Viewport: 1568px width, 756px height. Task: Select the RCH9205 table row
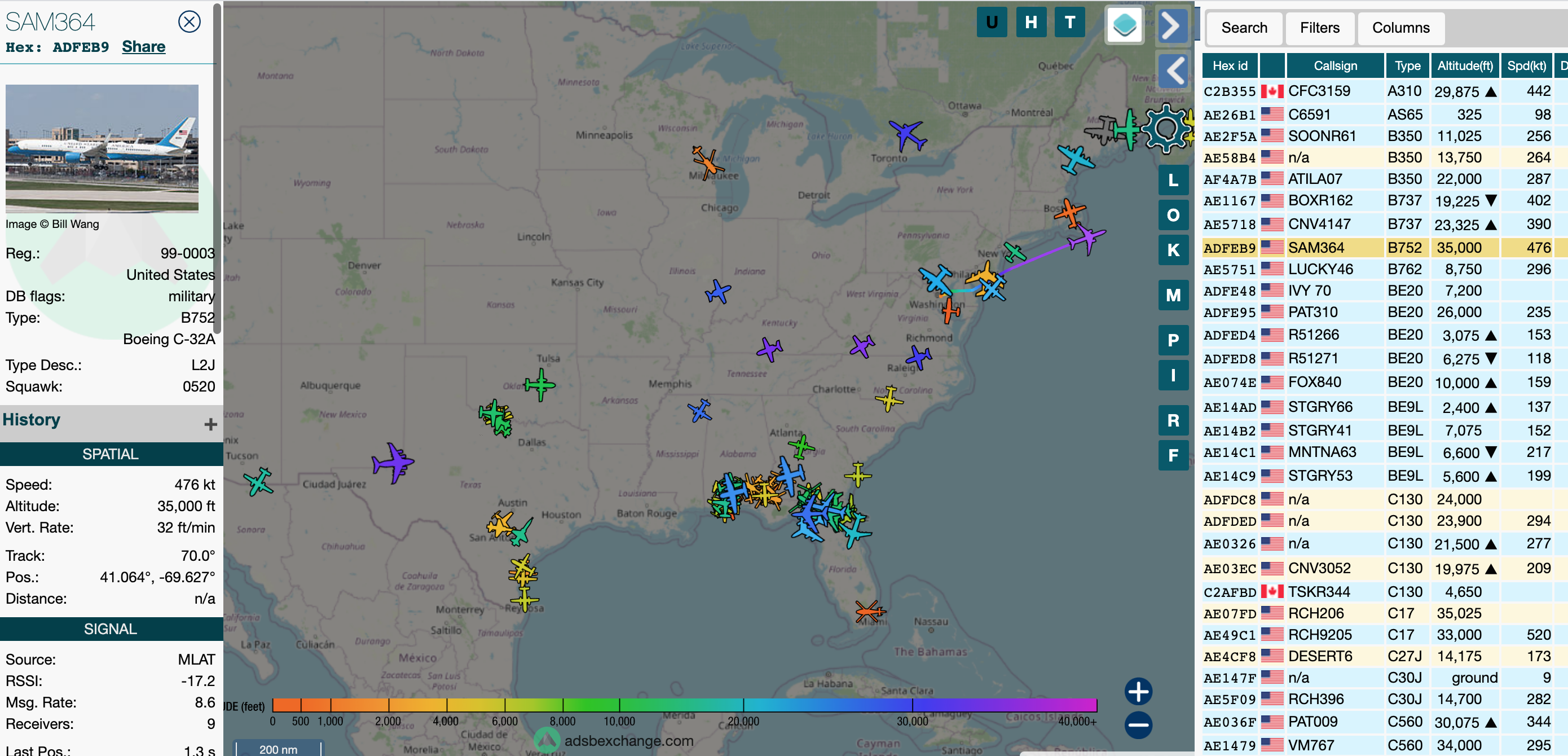click(1385, 635)
